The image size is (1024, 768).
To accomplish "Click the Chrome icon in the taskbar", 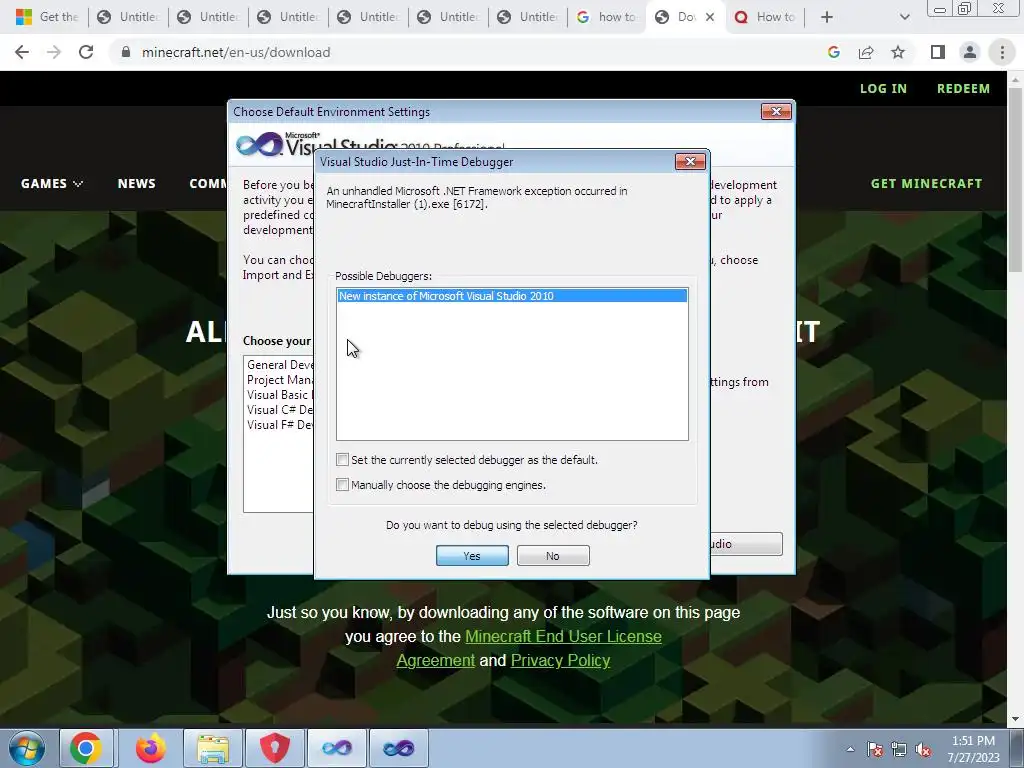I will click(86, 748).
